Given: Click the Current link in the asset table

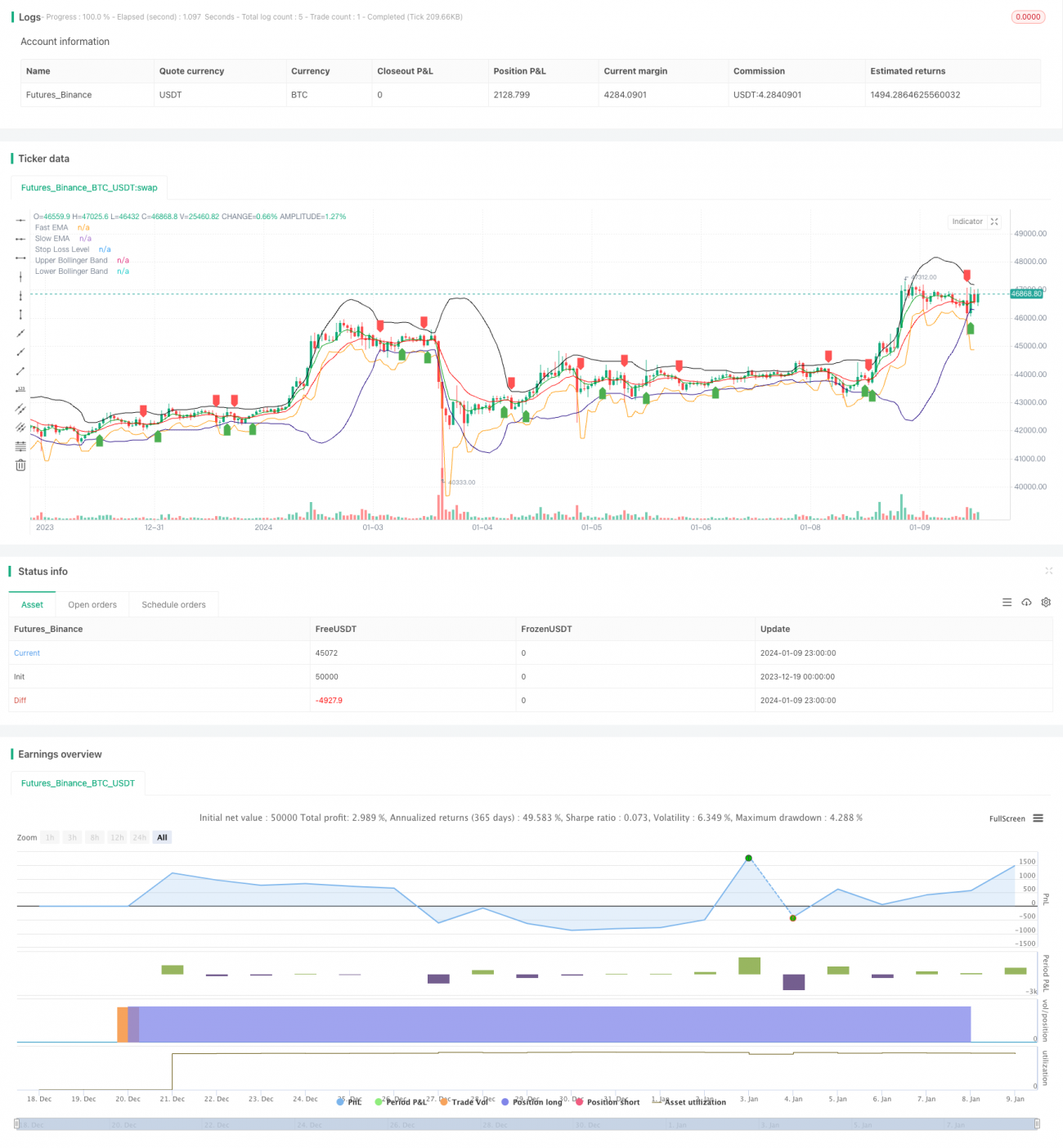Looking at the screenshot, I should point(26,652).
